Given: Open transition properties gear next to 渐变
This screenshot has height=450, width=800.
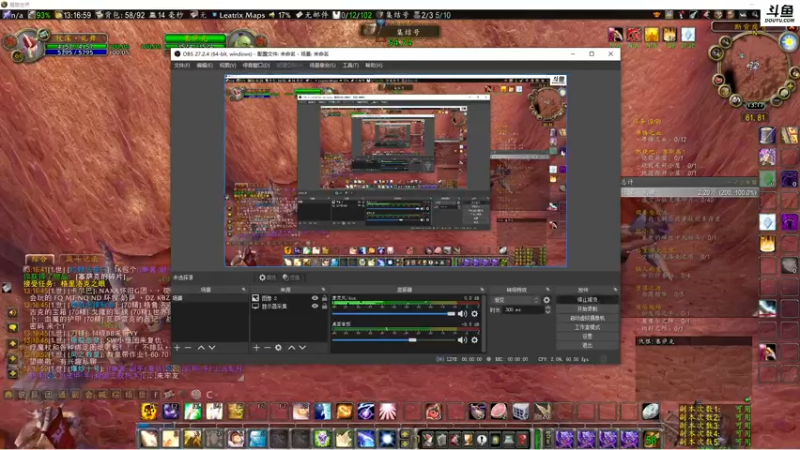Looking at the screenshot, I should pos(546,300).
